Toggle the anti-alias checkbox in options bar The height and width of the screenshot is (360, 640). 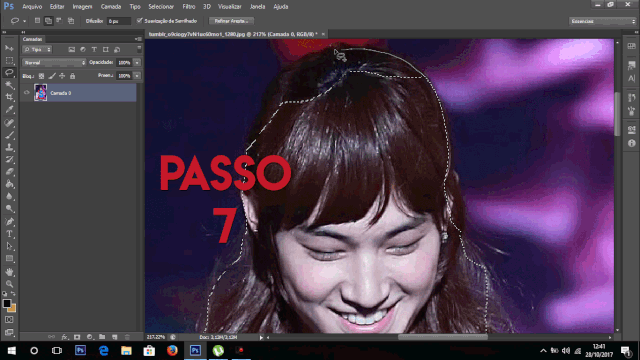tap(140, 20)
